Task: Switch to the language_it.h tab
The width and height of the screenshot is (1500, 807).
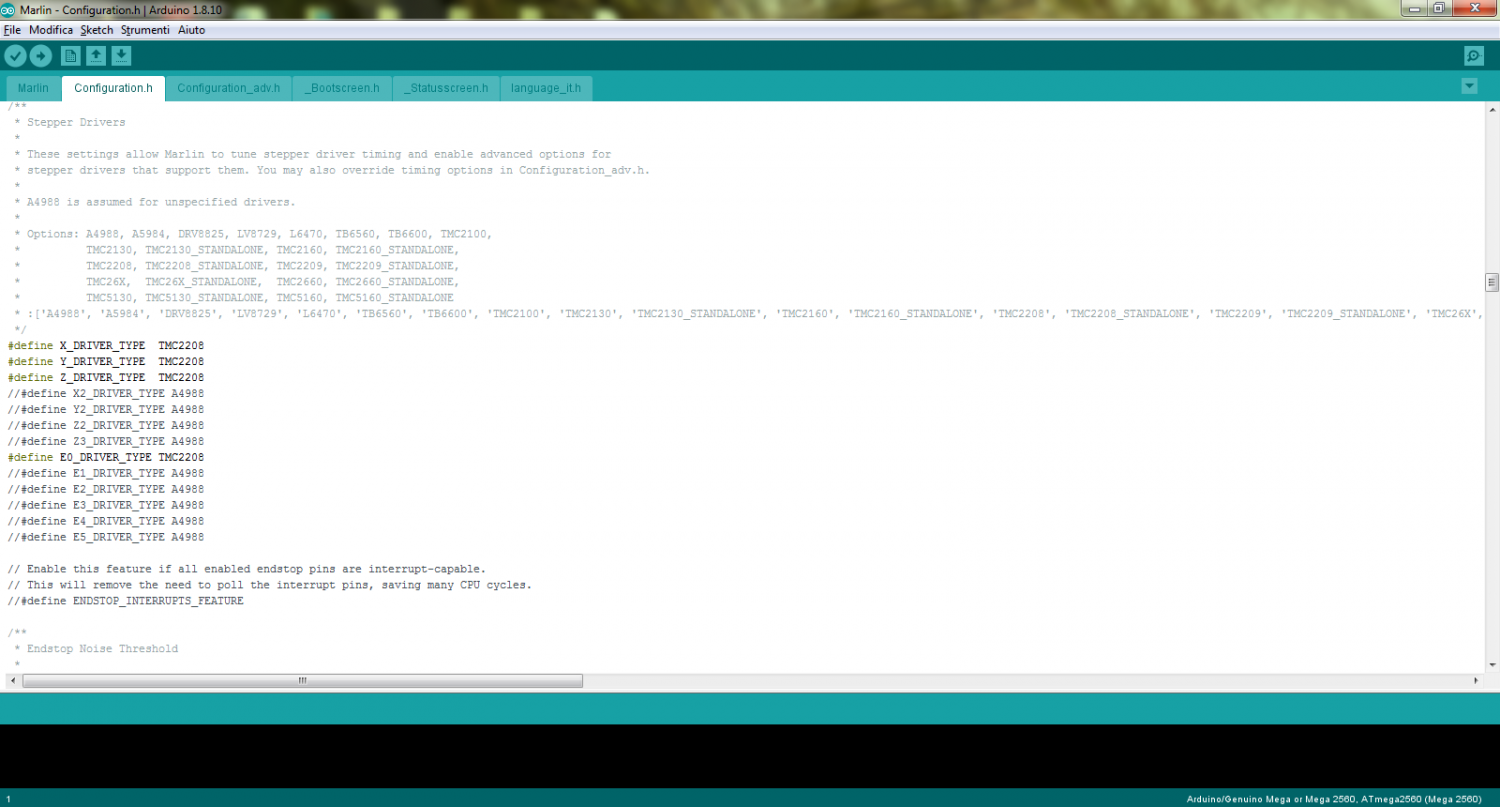Action: [x=546, y=88]
